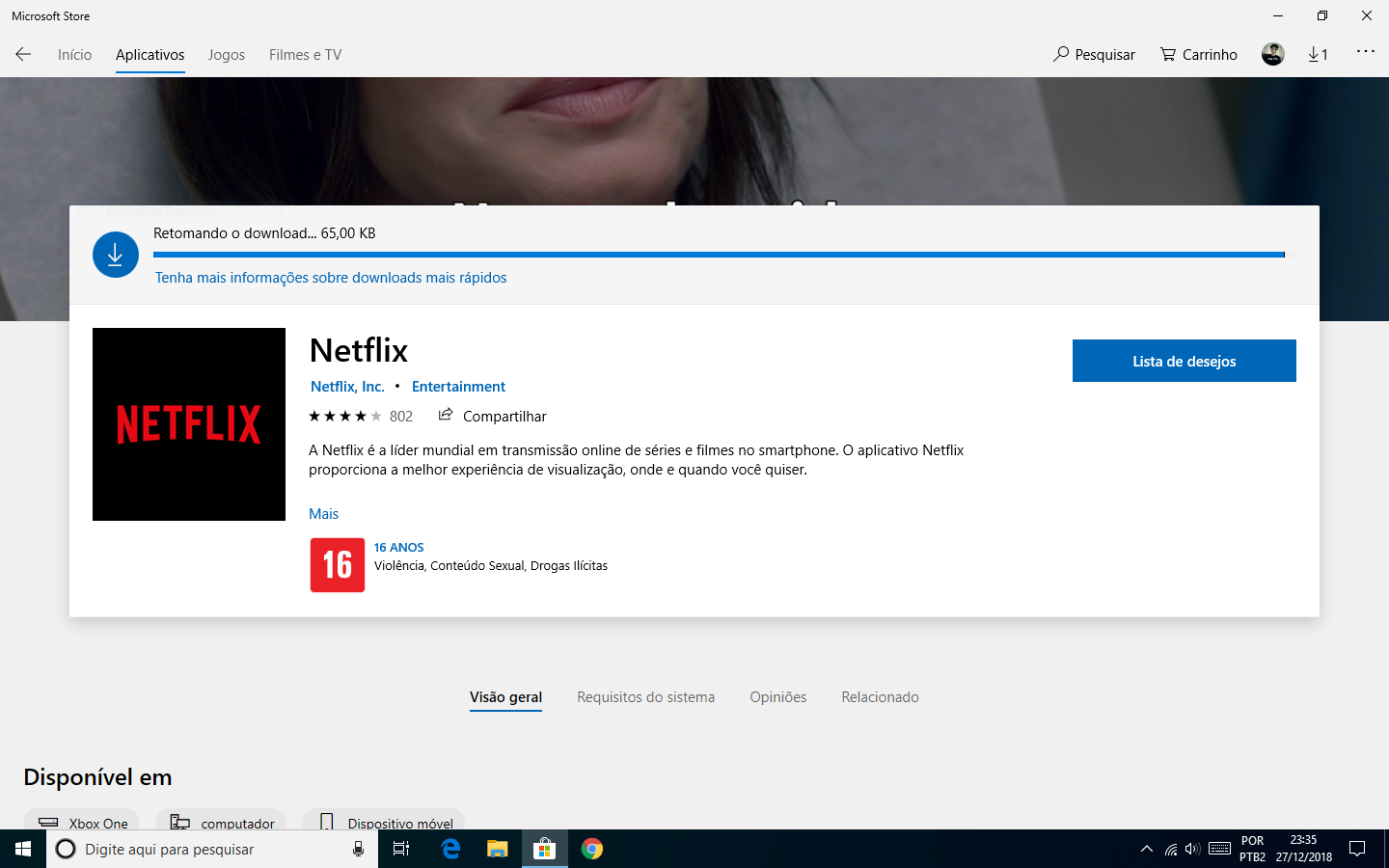Click the 'Retomando o download... 65,00 KB' status text
The image size is (1389, 868).
[x=264, y=233]
